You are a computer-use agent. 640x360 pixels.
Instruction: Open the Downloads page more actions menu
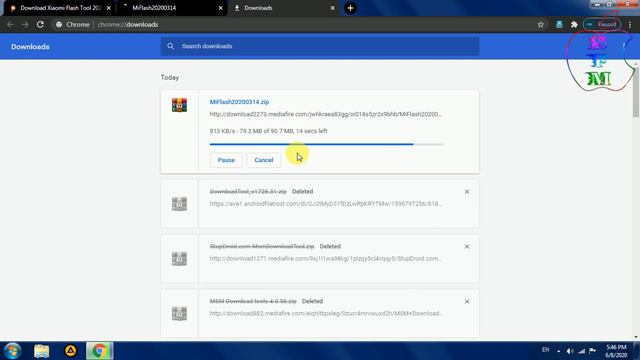tap(624, 45)
